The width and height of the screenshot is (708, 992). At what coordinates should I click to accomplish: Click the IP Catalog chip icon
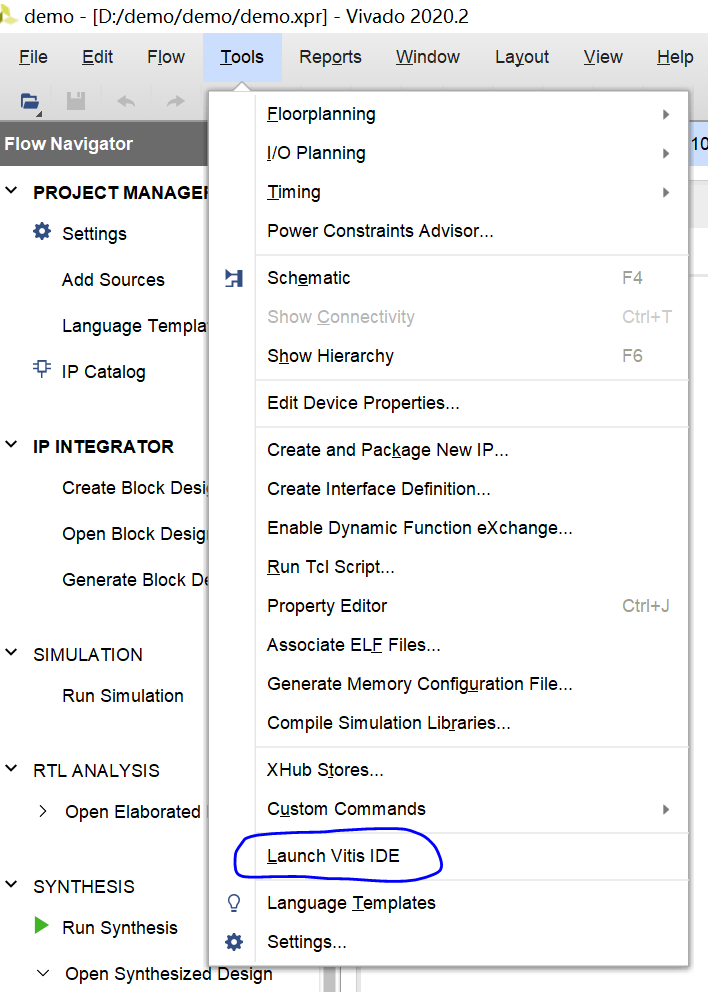(x=42, y=369)
